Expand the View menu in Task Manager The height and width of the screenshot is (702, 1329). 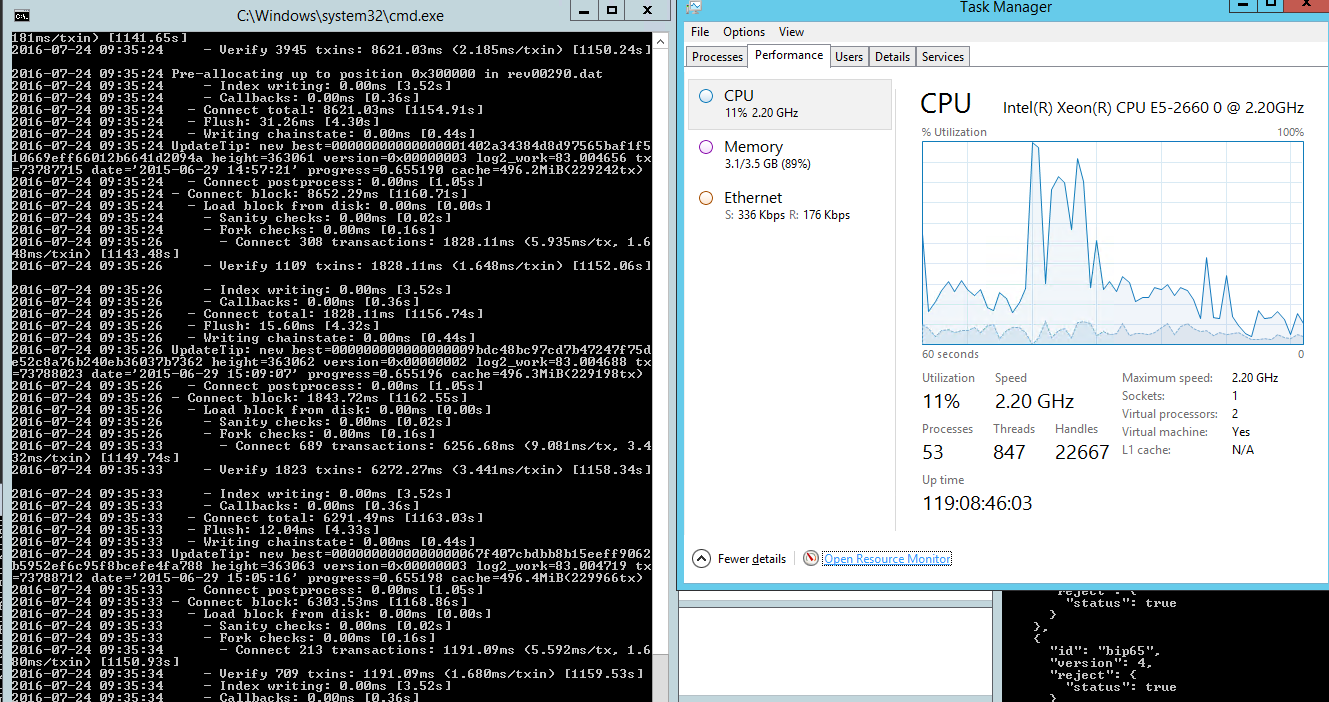(791, 32)
